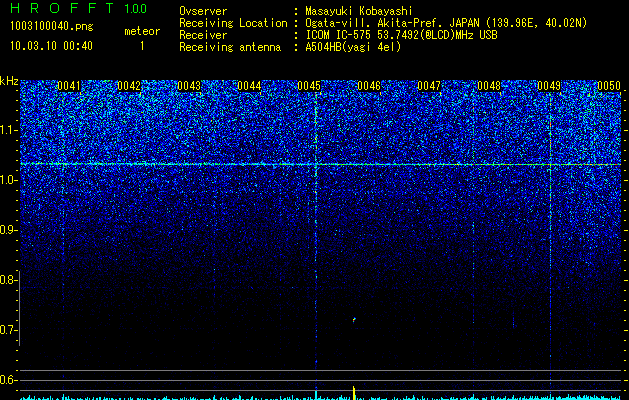Click the yellow spike in the bottom level graph
Screen dimensions: 629x400
(x=354, y=392)
